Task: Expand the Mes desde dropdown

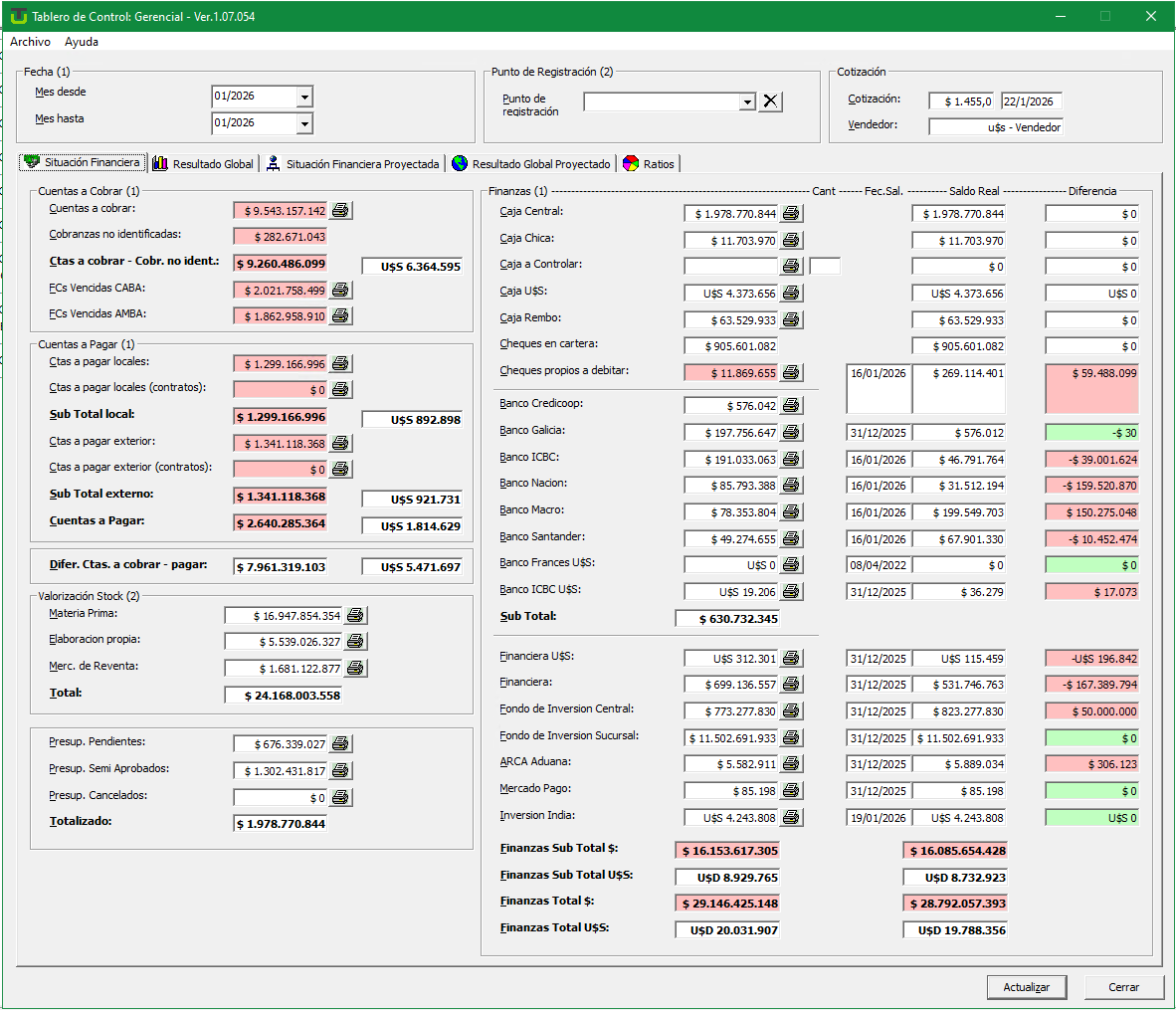Action: [304, 98]
